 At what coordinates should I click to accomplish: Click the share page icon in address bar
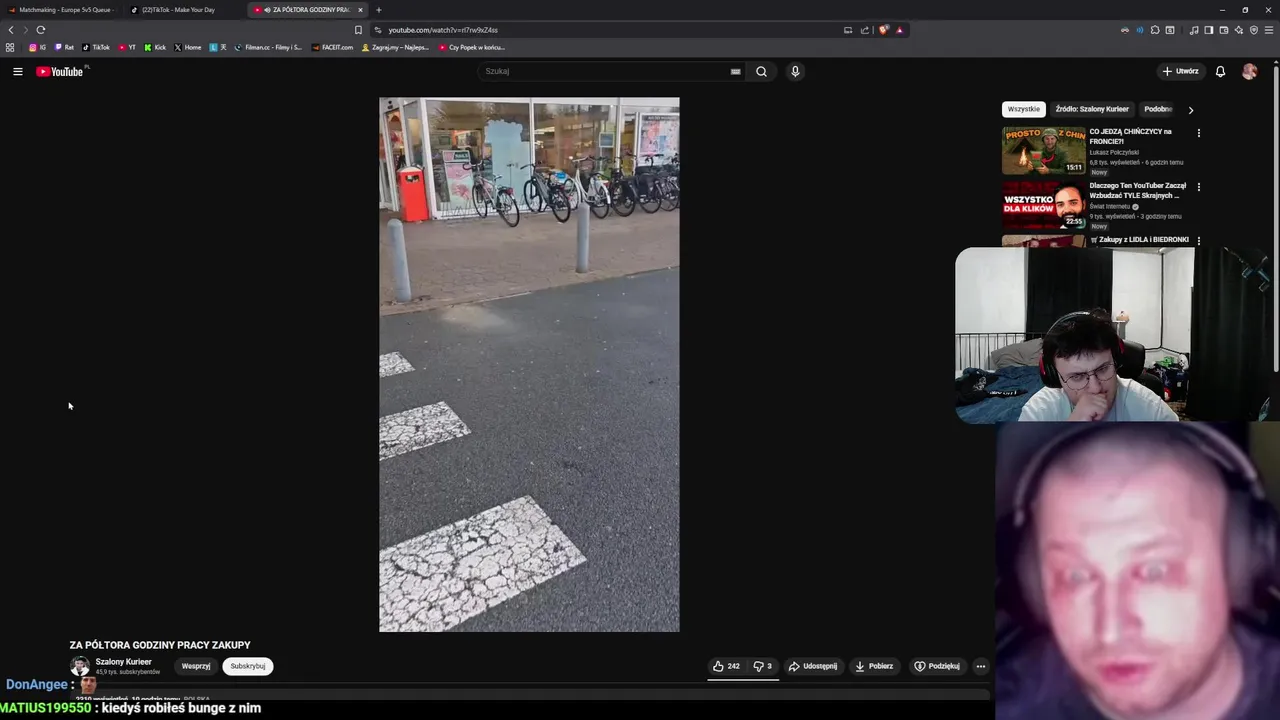pos(865,30)
